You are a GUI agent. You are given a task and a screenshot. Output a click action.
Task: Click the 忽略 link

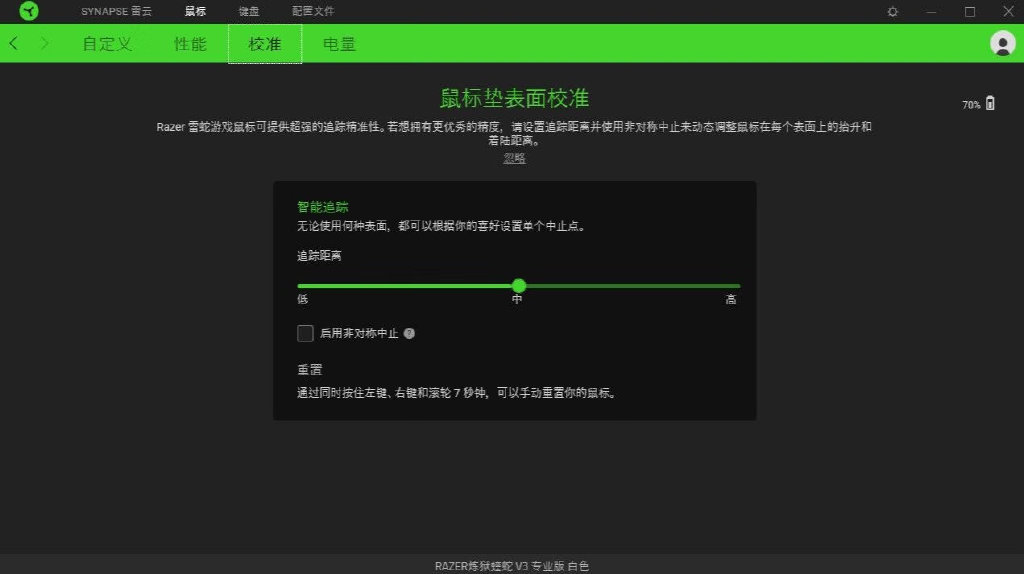(x=514, y=158)
